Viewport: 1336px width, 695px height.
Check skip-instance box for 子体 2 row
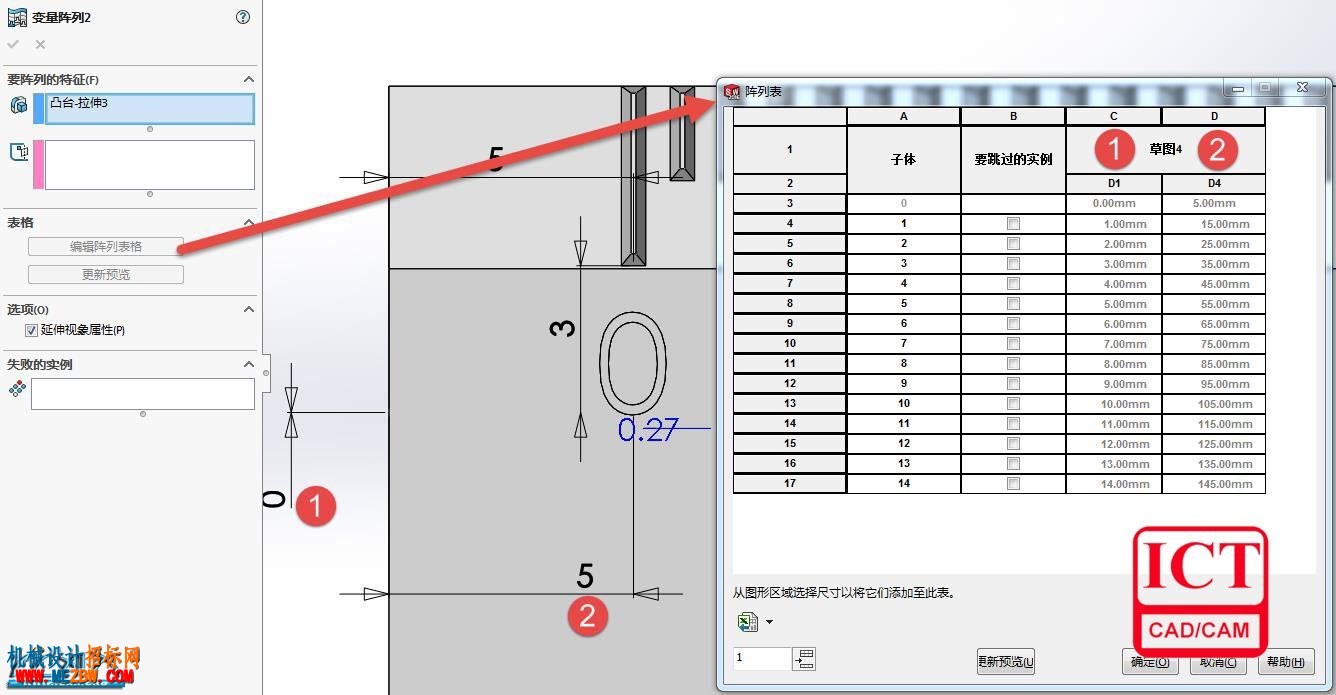click(x=1013, y=244)
